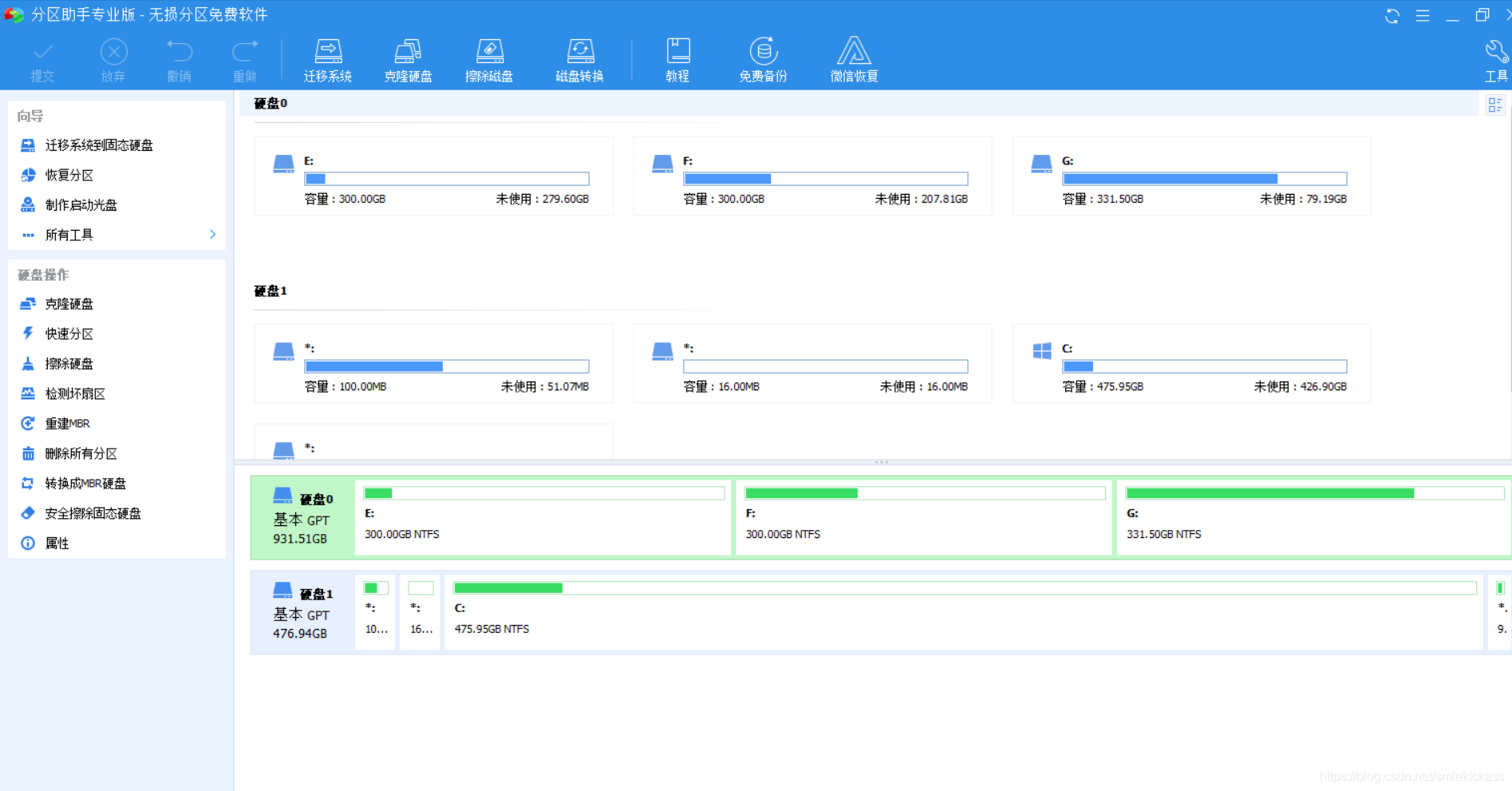Open the 磁盘转换 disk convert tool
Screen dimensions: 1512x791
(x=580, y=61)
